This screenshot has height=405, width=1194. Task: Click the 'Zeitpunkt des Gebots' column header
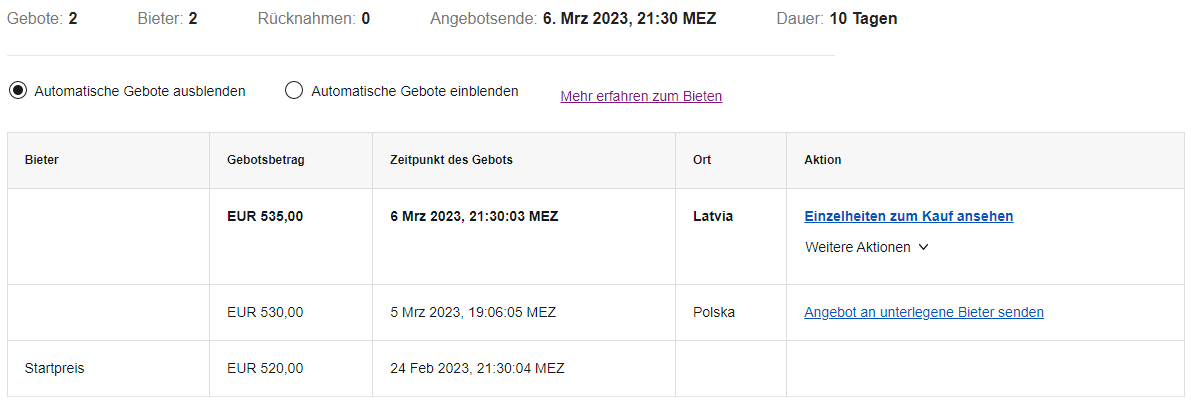click(x=451, y=161)
